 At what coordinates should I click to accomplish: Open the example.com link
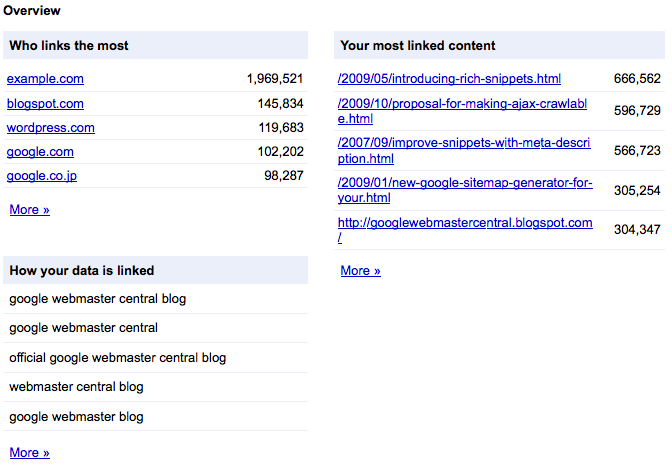tap(45, 79)
